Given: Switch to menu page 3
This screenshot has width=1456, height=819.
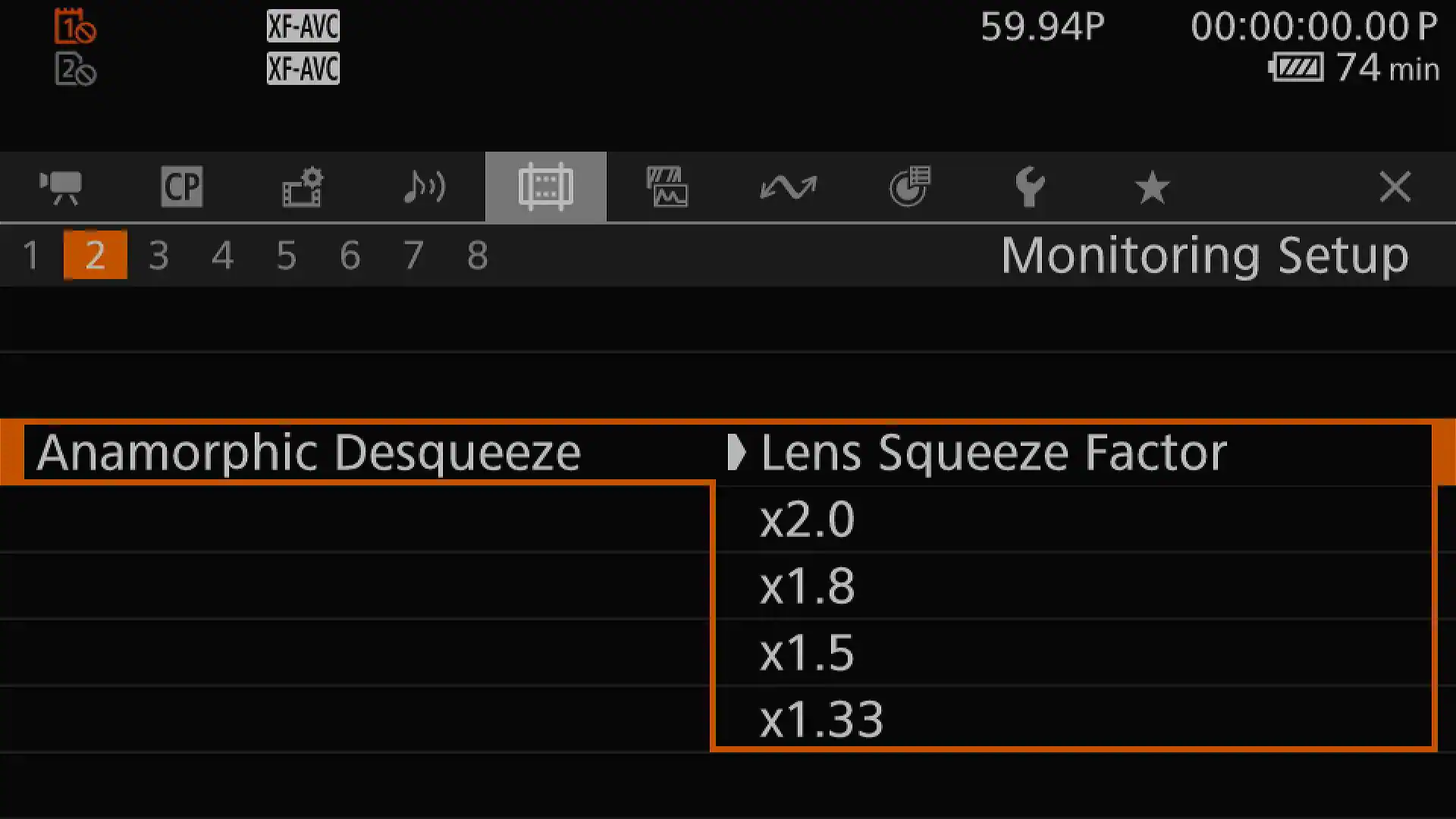Looking at the screenshot, I should pyautogui.click(x=158, y=255).
